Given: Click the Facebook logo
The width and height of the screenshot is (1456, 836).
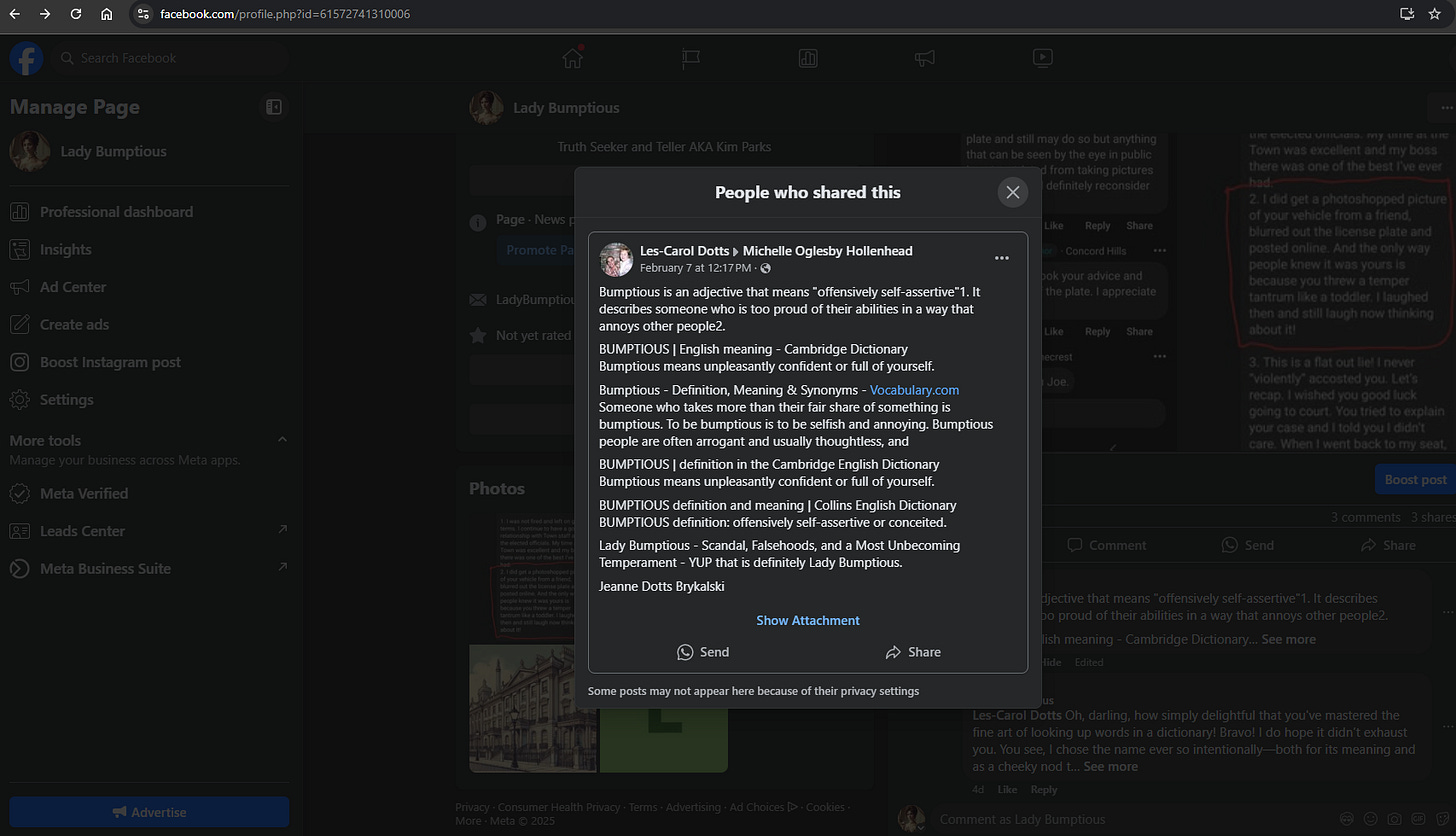Looking at the screenshot, I should [26, 58].
